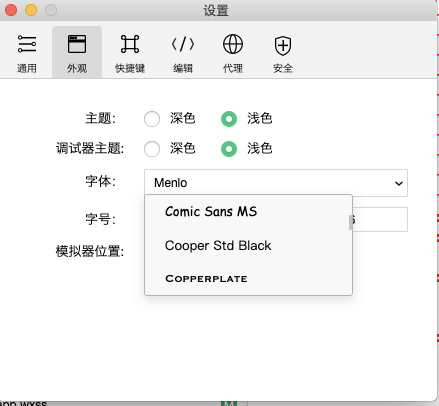Click the yellow minimize window button
This screenshot has width=439, height=406.
31,10
